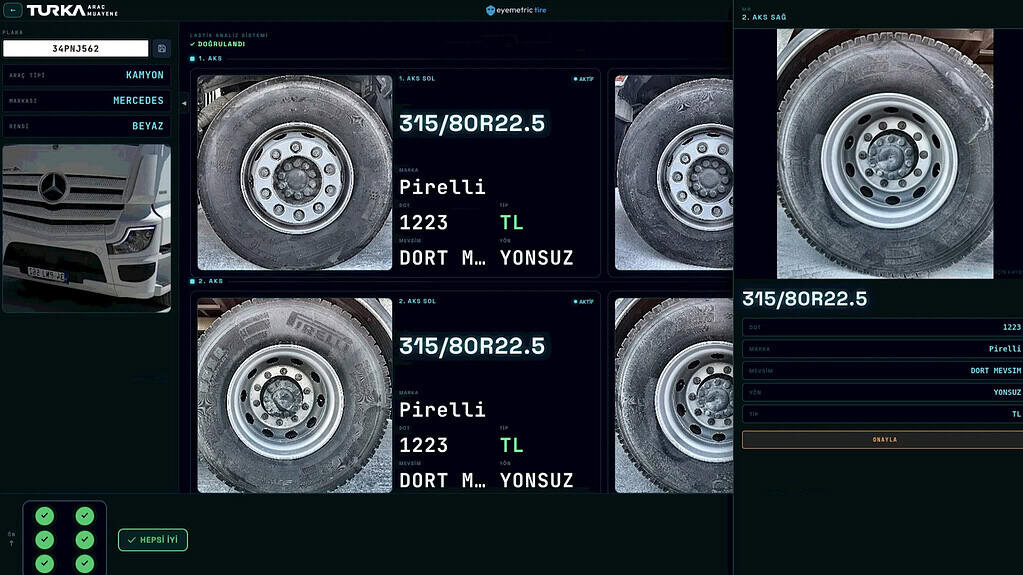This screenshot has height=575, width=1023.
Task: Edit the Marka field showing Pirelli in detail panel
Action: point(883,349)
